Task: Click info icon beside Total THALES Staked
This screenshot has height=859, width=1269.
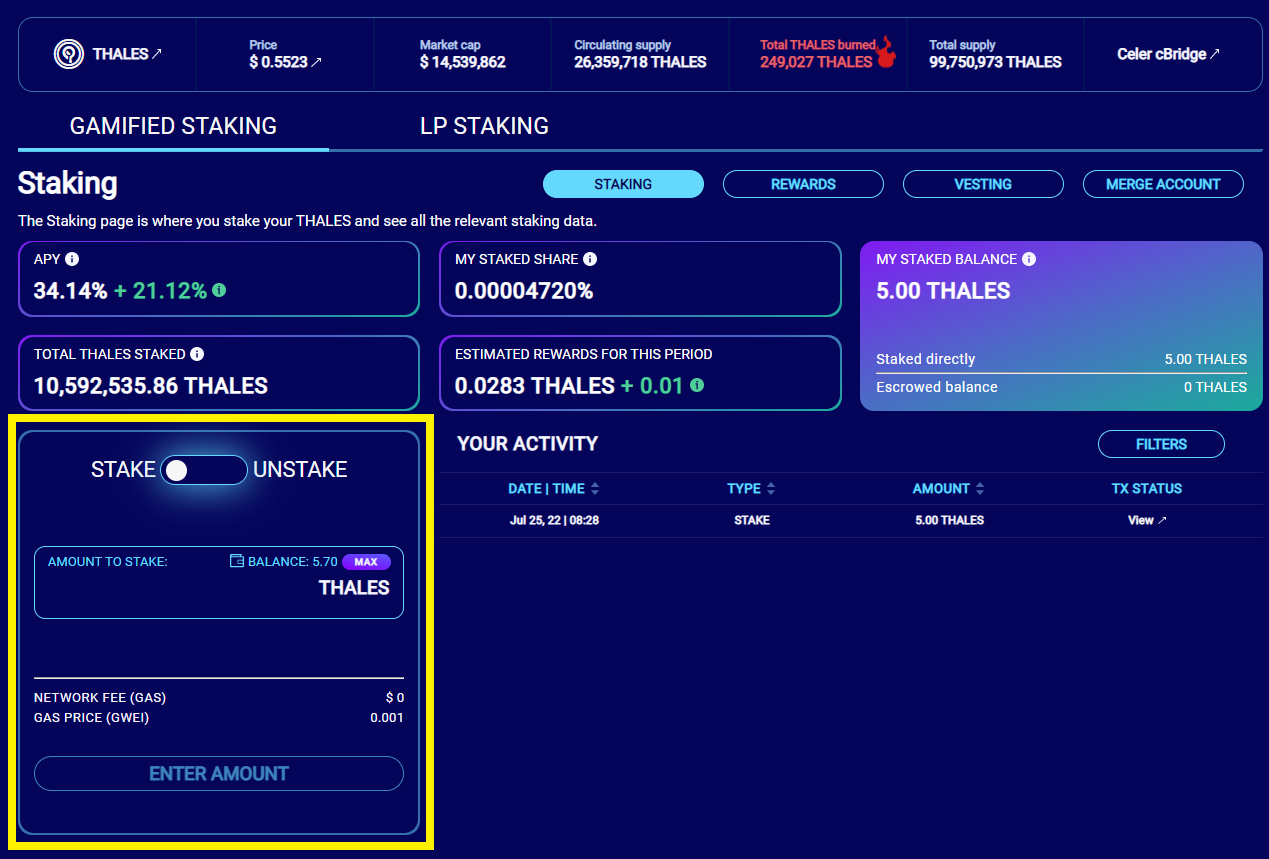Action: point(197,354)
